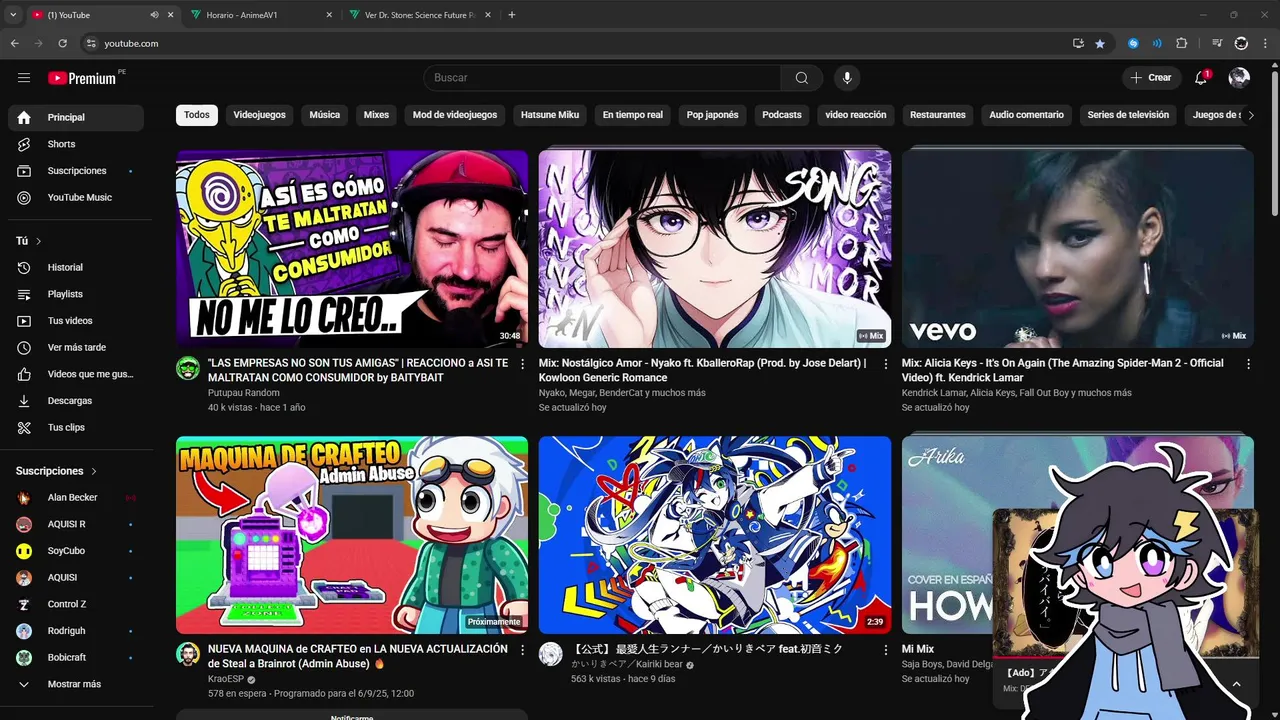Open Alan Becker subscription
The width and height of the screenshot is (1280, 720).
point(76,498)
